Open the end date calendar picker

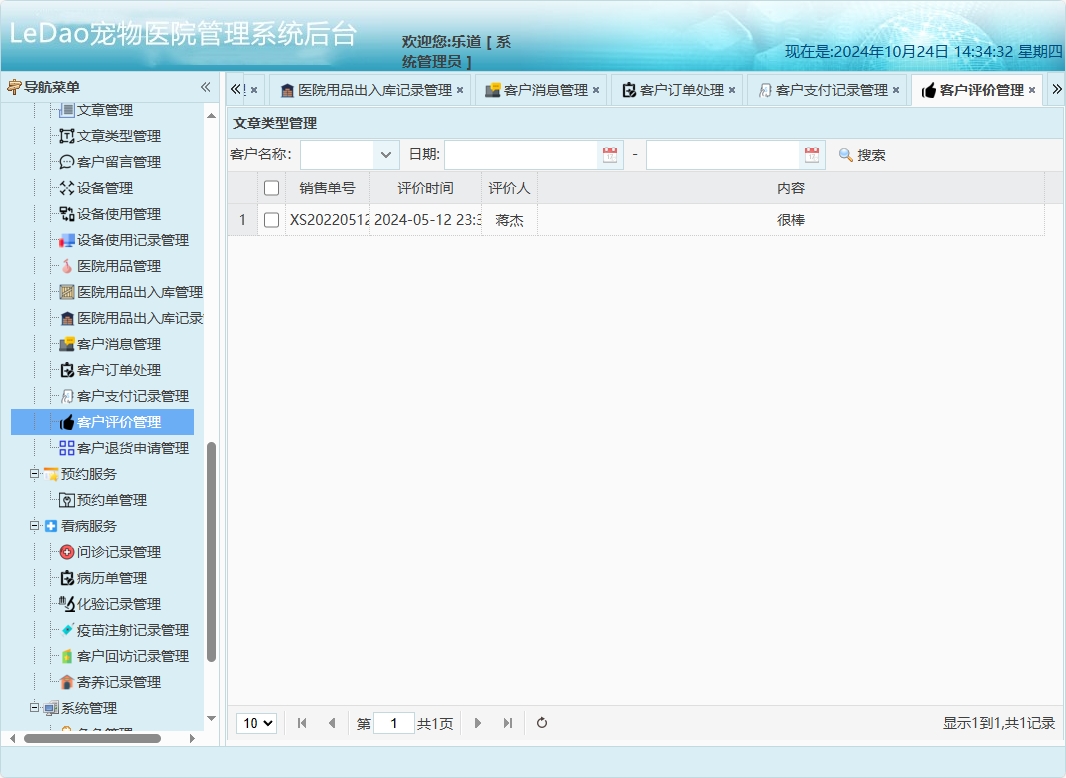click(811, 154)
